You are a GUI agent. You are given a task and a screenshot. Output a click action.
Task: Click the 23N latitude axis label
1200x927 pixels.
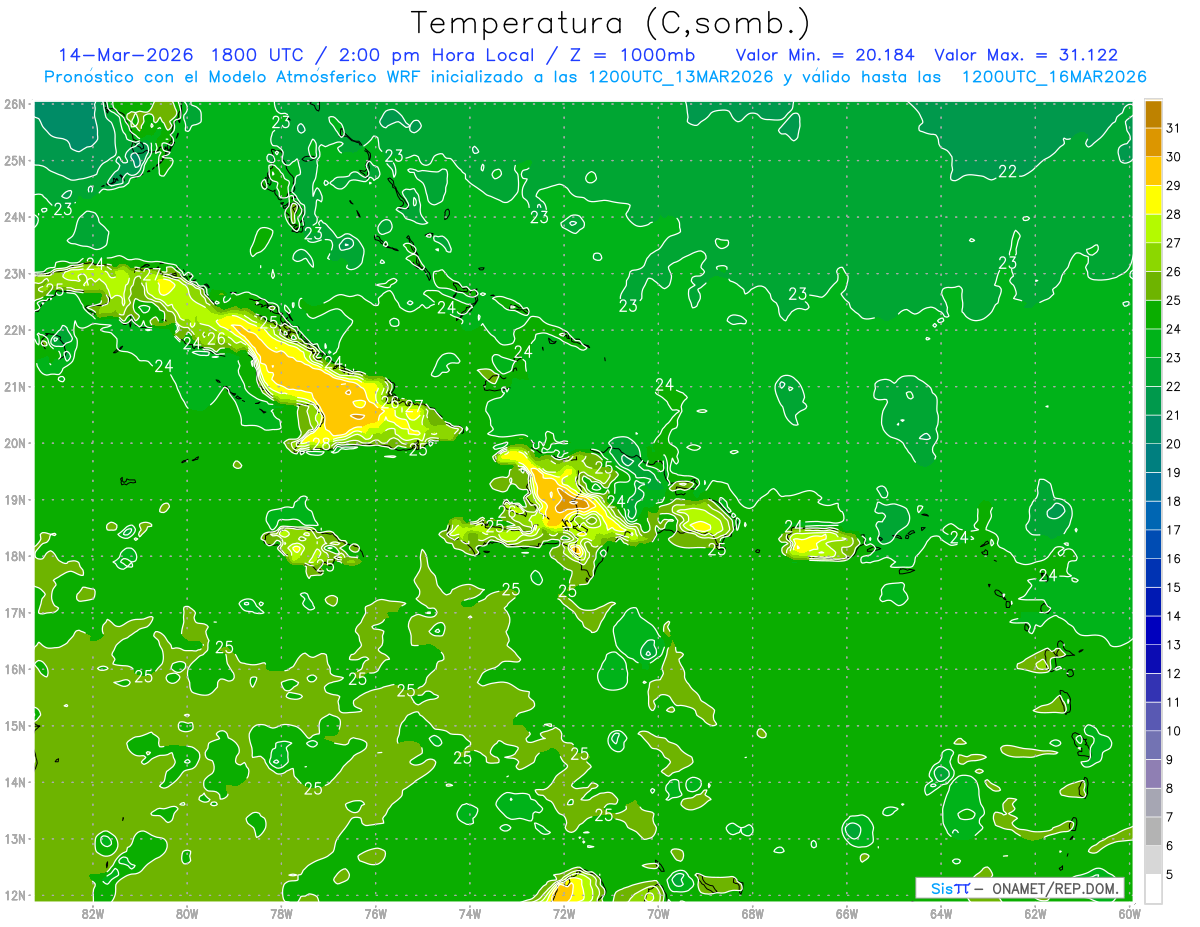tap(15, 274)
